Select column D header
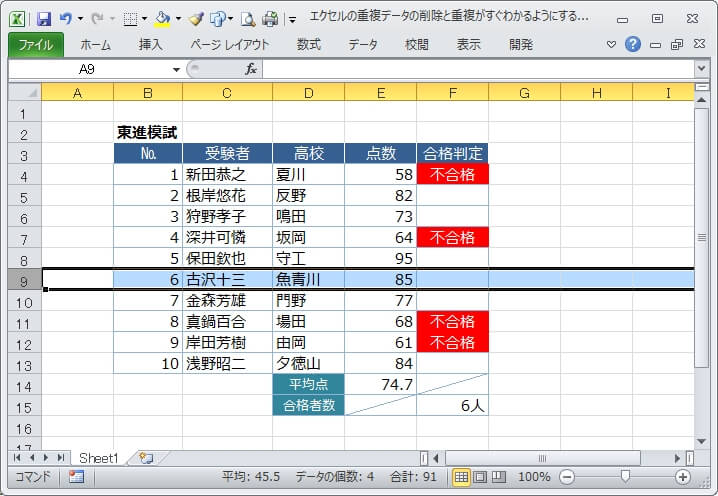Viewport: 718px width, 496px height. click(x=308, y=93)
